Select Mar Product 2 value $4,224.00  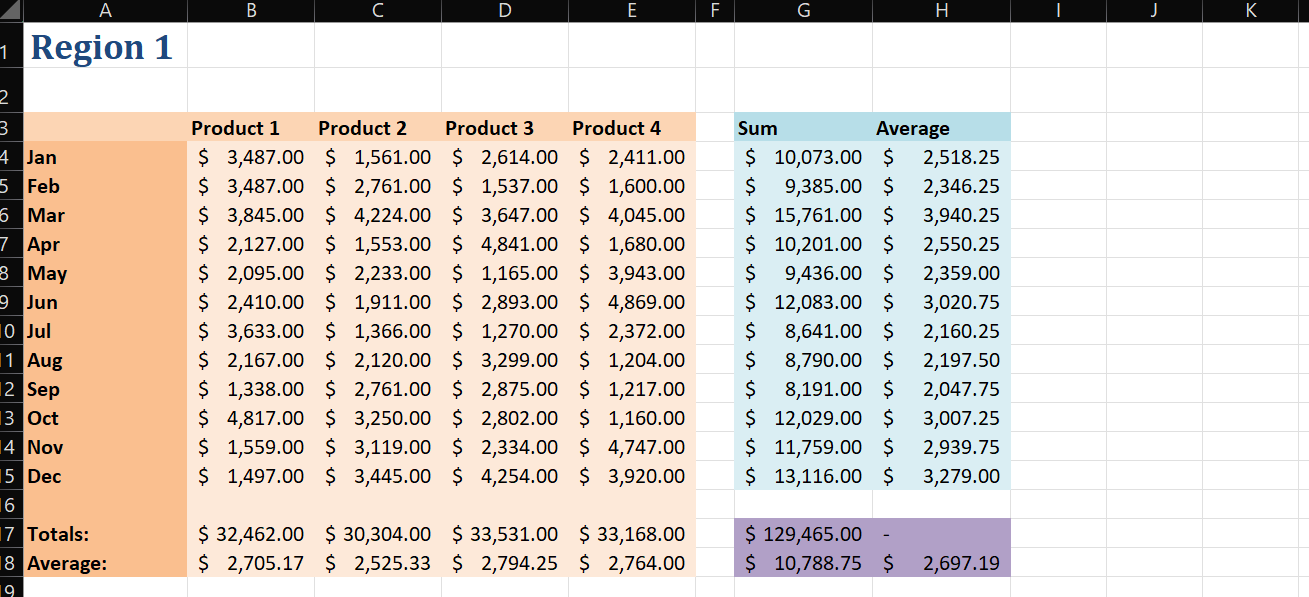click(378, 215)
